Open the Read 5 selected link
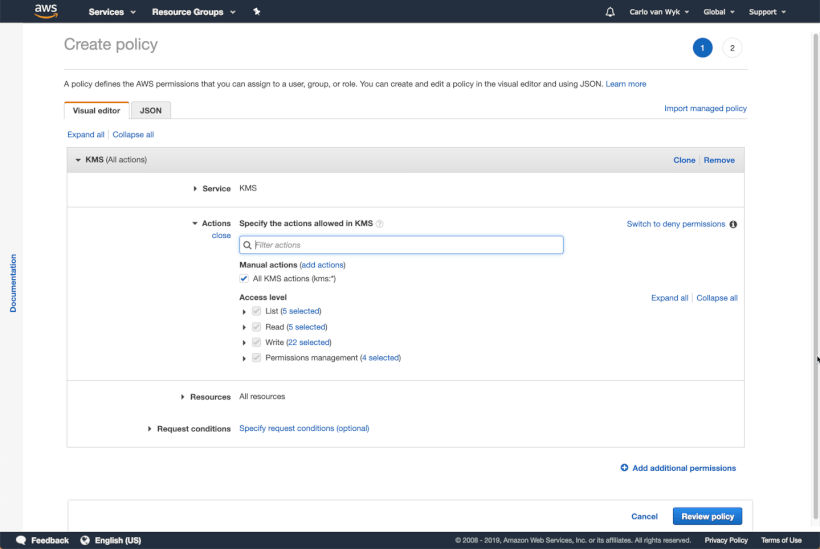Image resolution: width=820 pixels, height=549 pixels. coord(307,327)
